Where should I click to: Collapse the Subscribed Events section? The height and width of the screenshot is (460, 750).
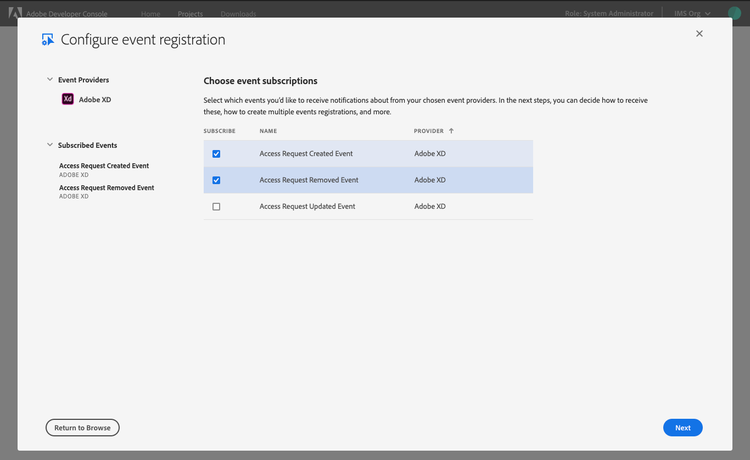[x=50, y=145]
